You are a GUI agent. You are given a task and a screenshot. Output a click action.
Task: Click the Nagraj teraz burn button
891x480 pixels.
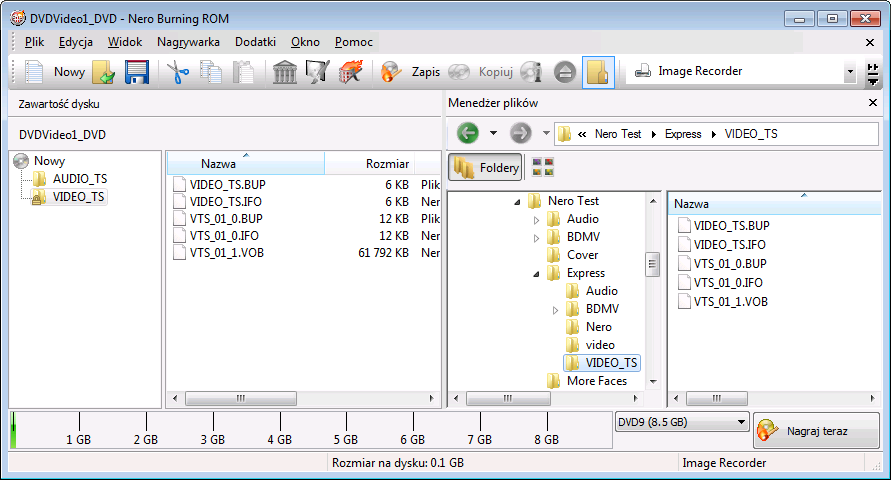pos(817,431)
